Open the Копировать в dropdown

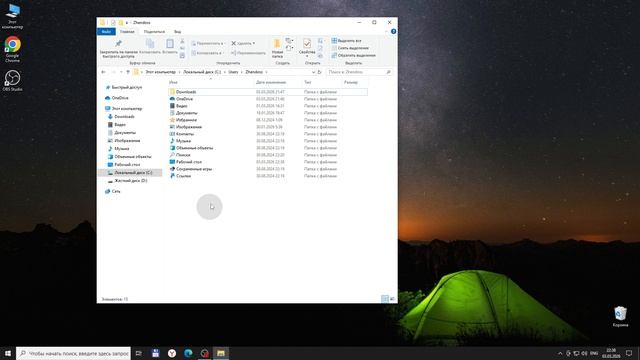click(x=207, y=53)
